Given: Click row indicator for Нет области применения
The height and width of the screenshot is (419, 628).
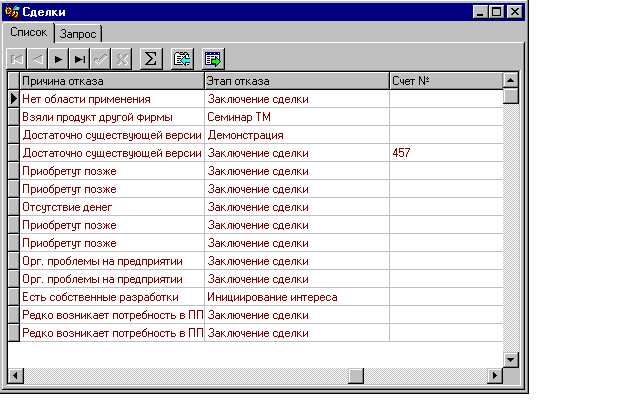Looking at the screenshot, I should [x=14, y=99].
